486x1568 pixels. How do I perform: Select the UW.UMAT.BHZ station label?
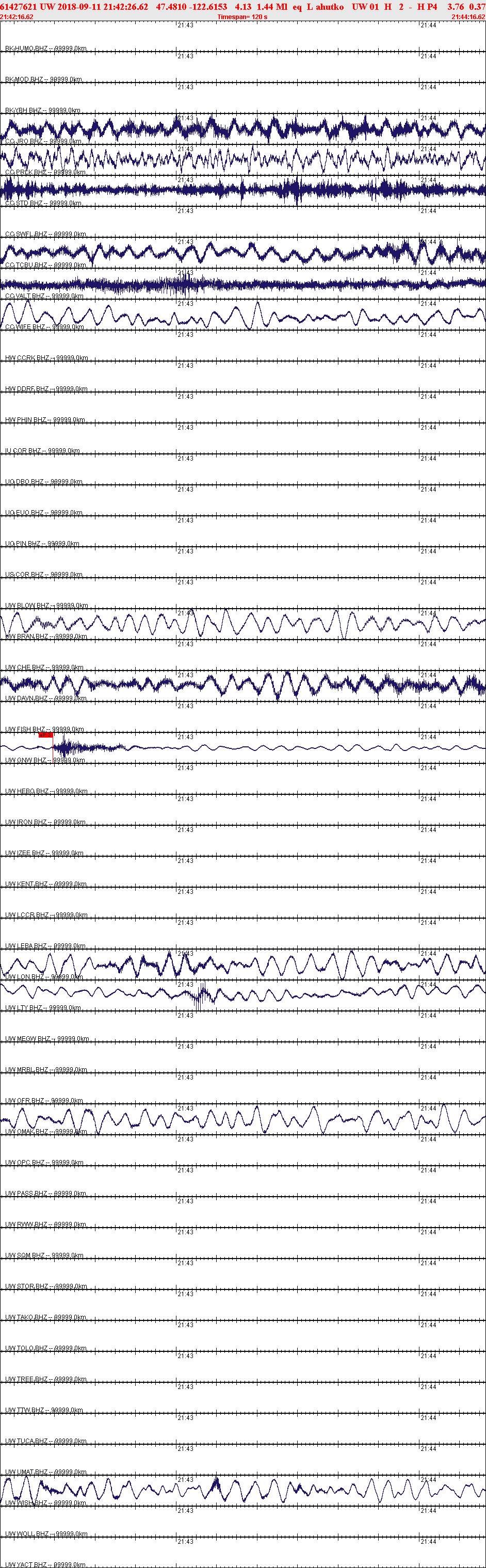(x=46, y=1472)
